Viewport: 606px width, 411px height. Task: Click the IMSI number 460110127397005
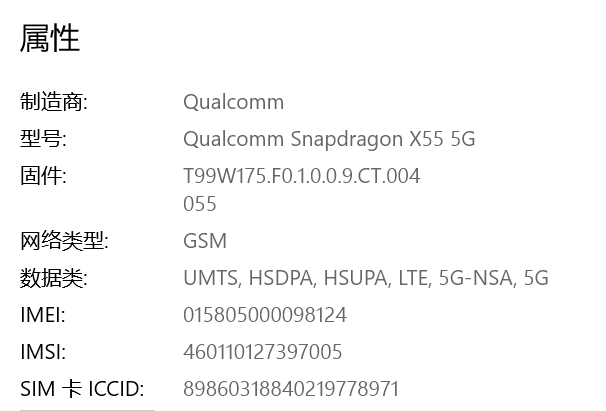[x=262, y=352]
